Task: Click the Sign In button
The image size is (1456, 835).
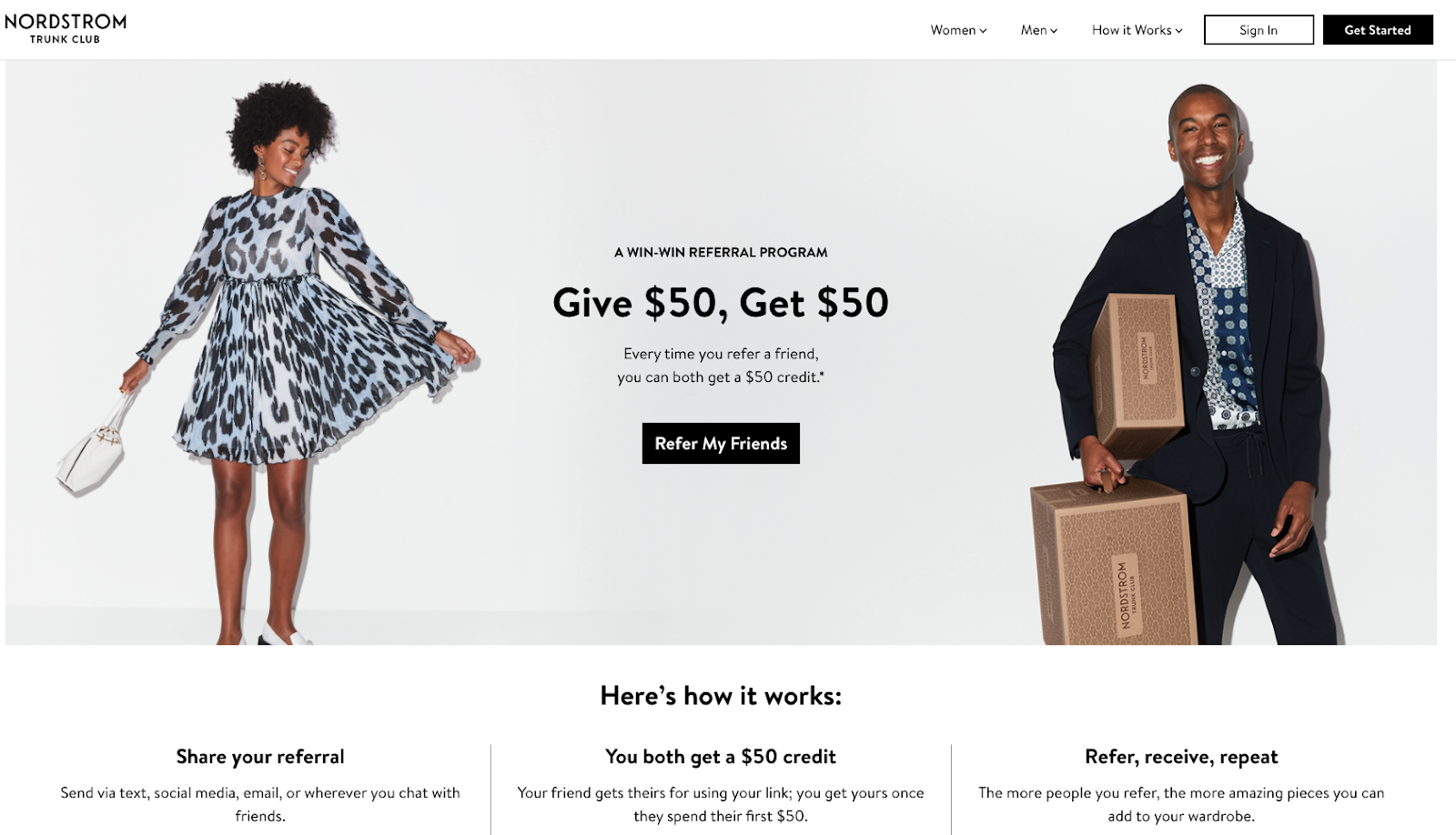Action: [x=1259, y=30]
